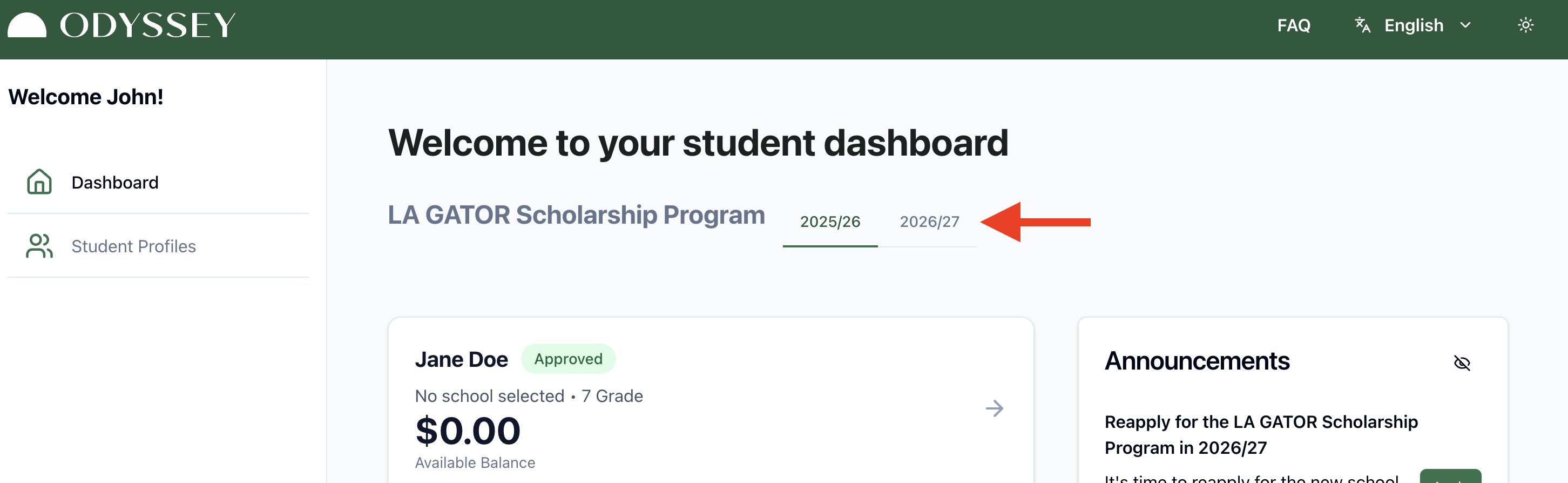Toggle the light/dark theme sun icon
Image resolution: width=1568 pixels, height=483 pixels.
point(1525,25)
